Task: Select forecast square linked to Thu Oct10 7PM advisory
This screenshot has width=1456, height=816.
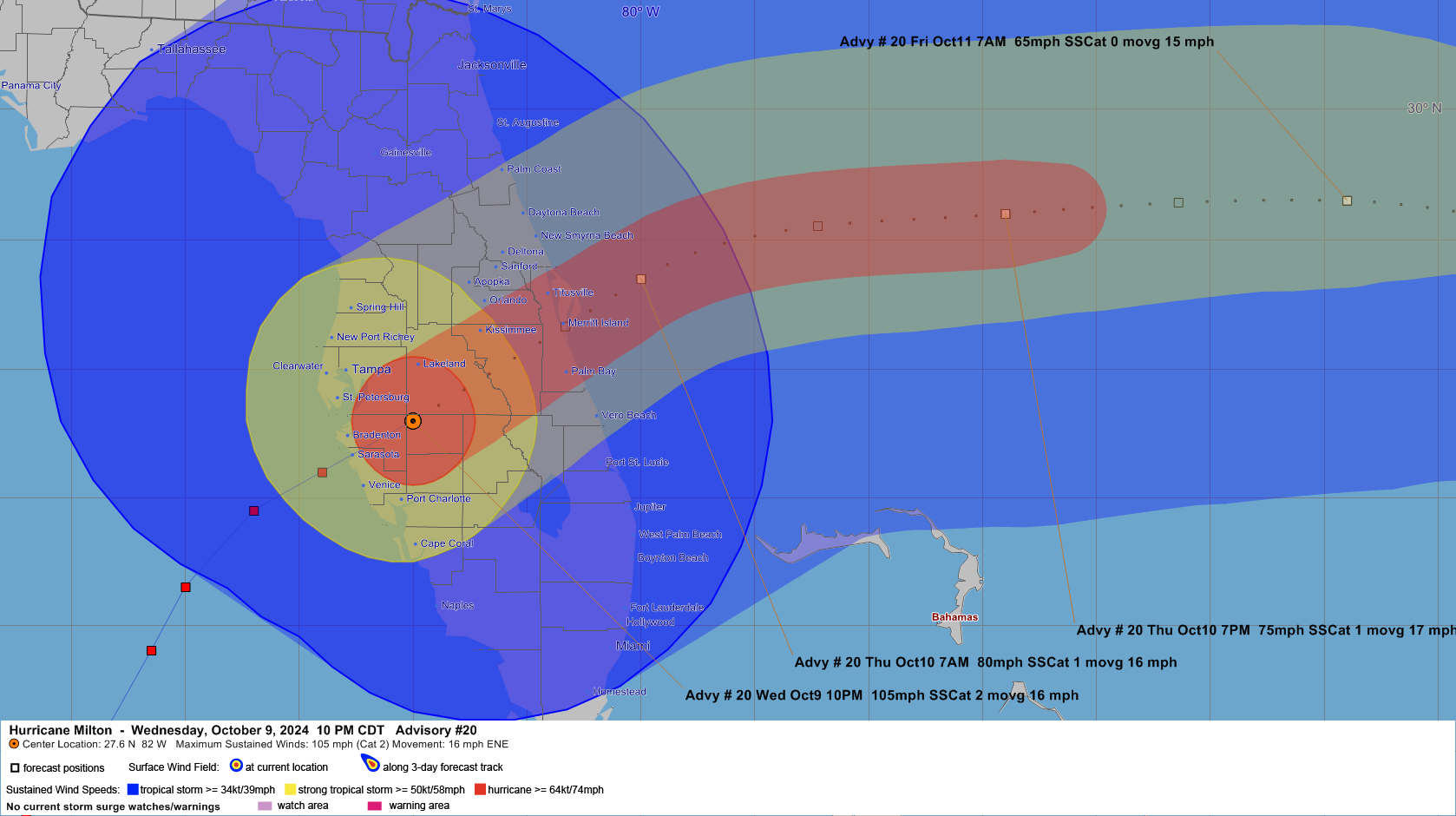Action: [1006, 214]
